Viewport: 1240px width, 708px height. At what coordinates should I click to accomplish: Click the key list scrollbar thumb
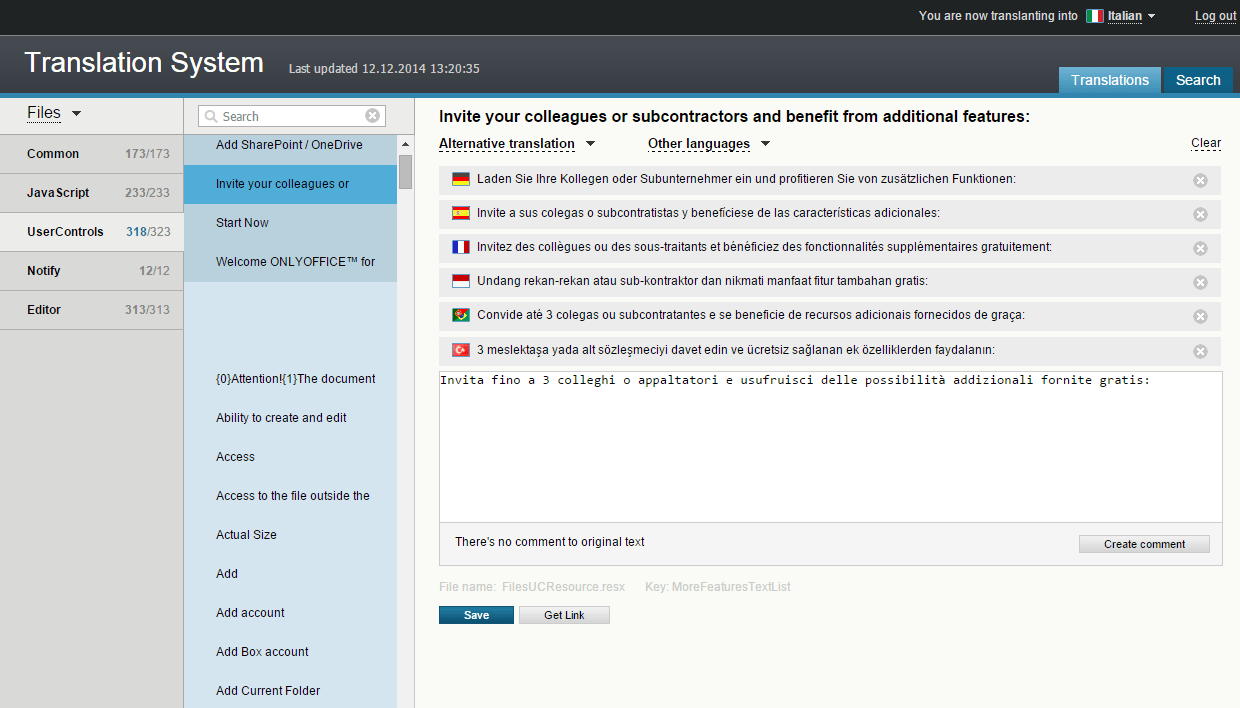pyautogui.click(x=405, y=172)
